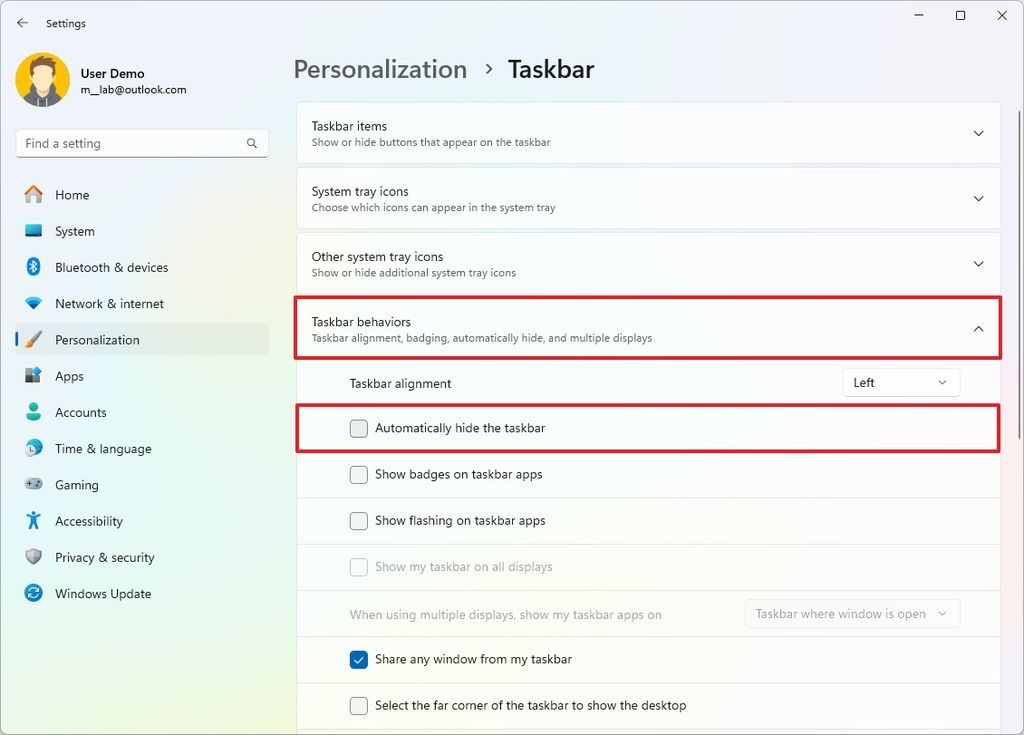This screenshot has width=1024, height=735.
Task: Open the Taskbar alignment dropdown
Action: 900,382
